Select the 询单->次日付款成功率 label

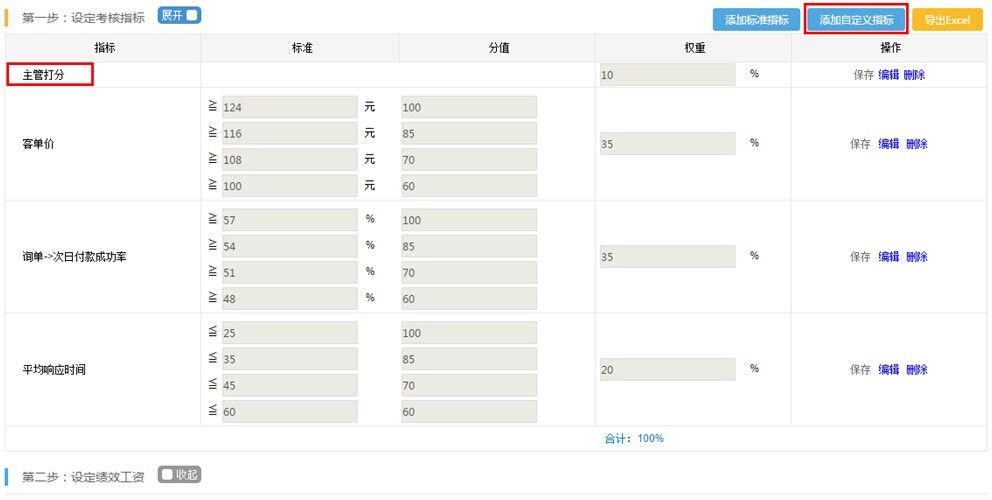point(75,256)
